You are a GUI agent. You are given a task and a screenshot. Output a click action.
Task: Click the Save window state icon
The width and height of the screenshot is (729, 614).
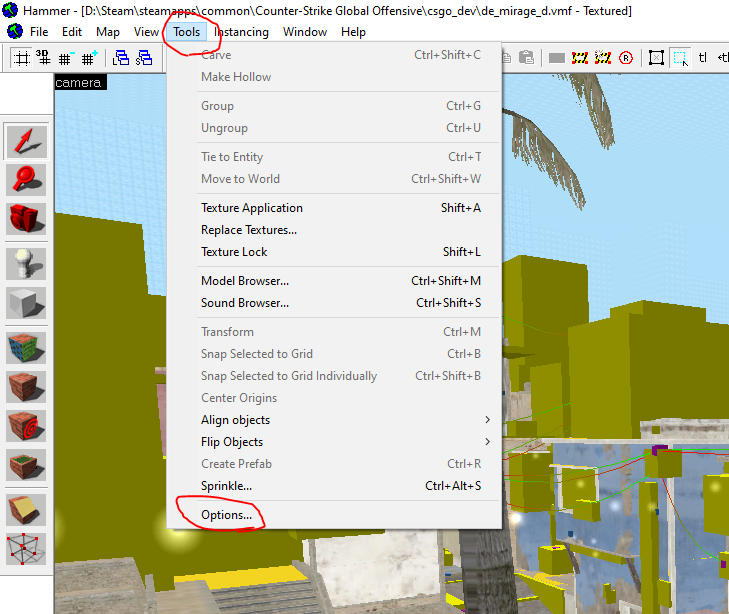tap(144, 58)
